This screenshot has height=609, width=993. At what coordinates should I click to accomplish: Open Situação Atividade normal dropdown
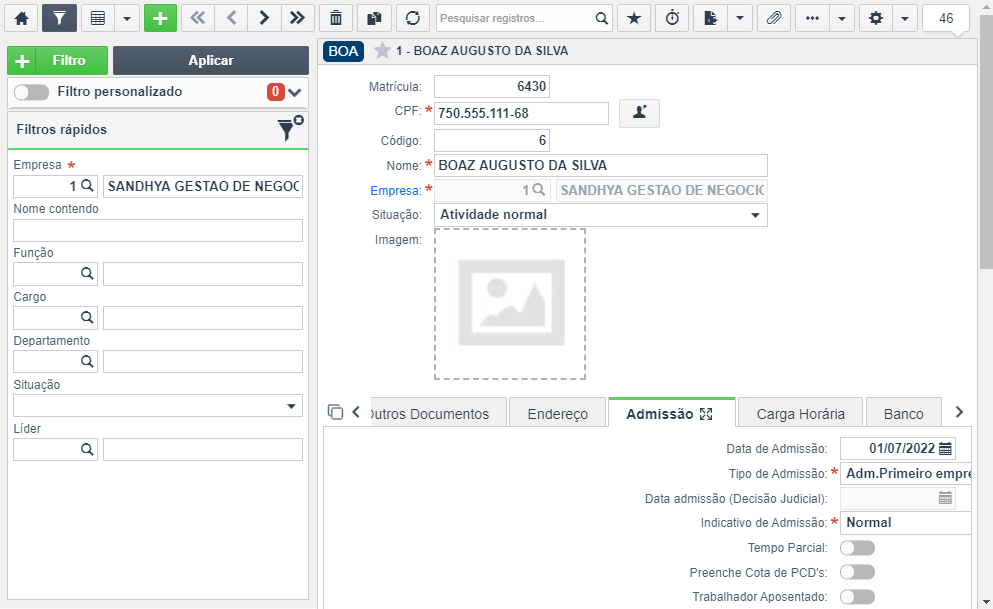(600, 215)
